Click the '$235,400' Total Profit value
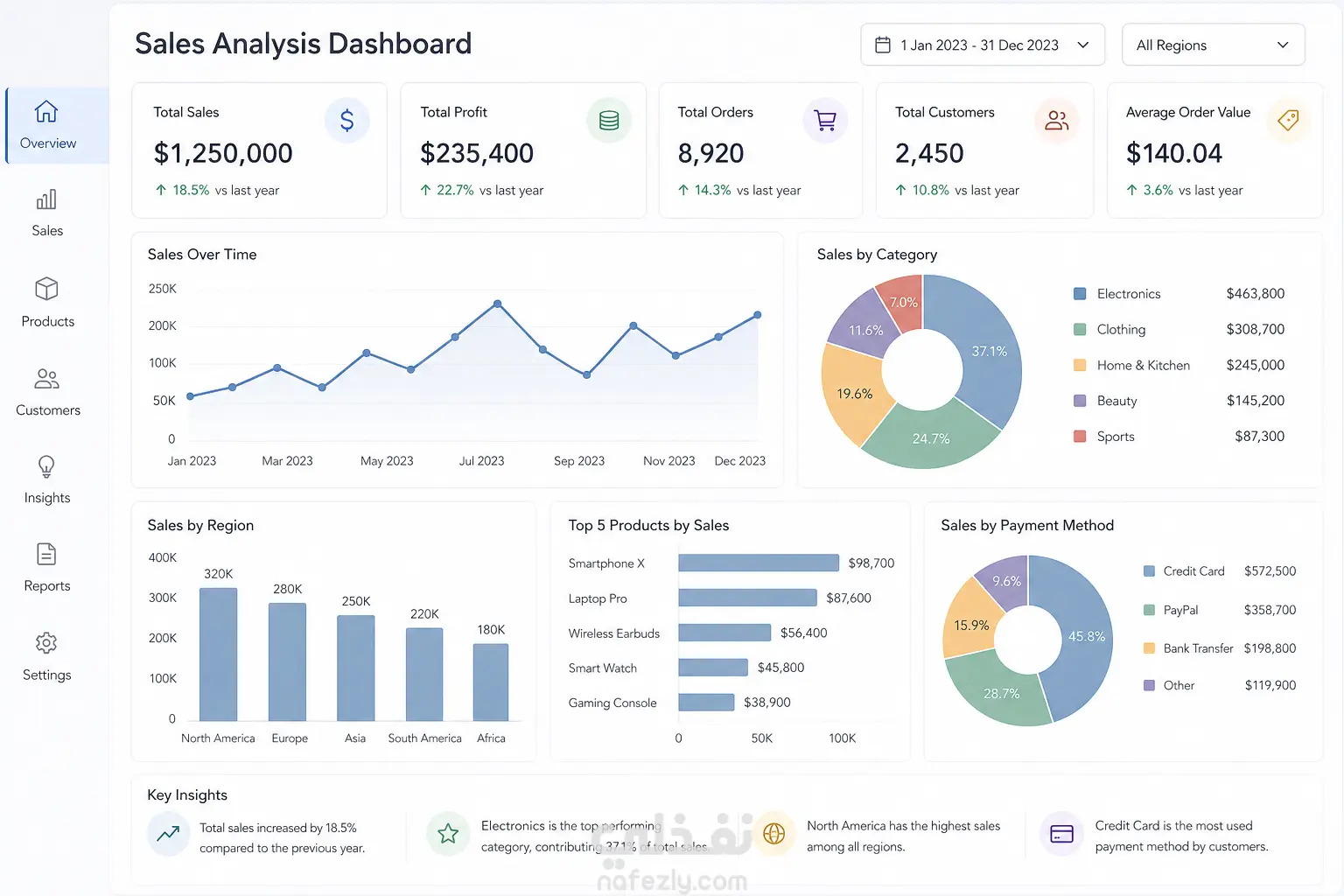Image resolution: width=1344 pixels, height=896 pixels. (477, 153)
